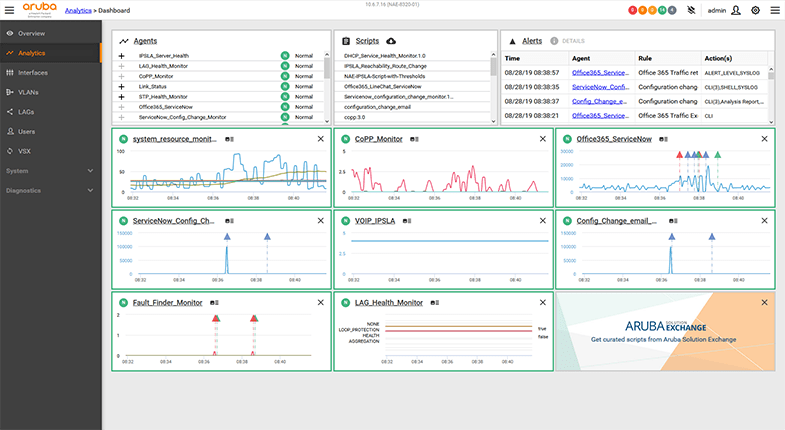
Task: Close the VOIP_IPSLA graph panel
Action: point(543,221)
